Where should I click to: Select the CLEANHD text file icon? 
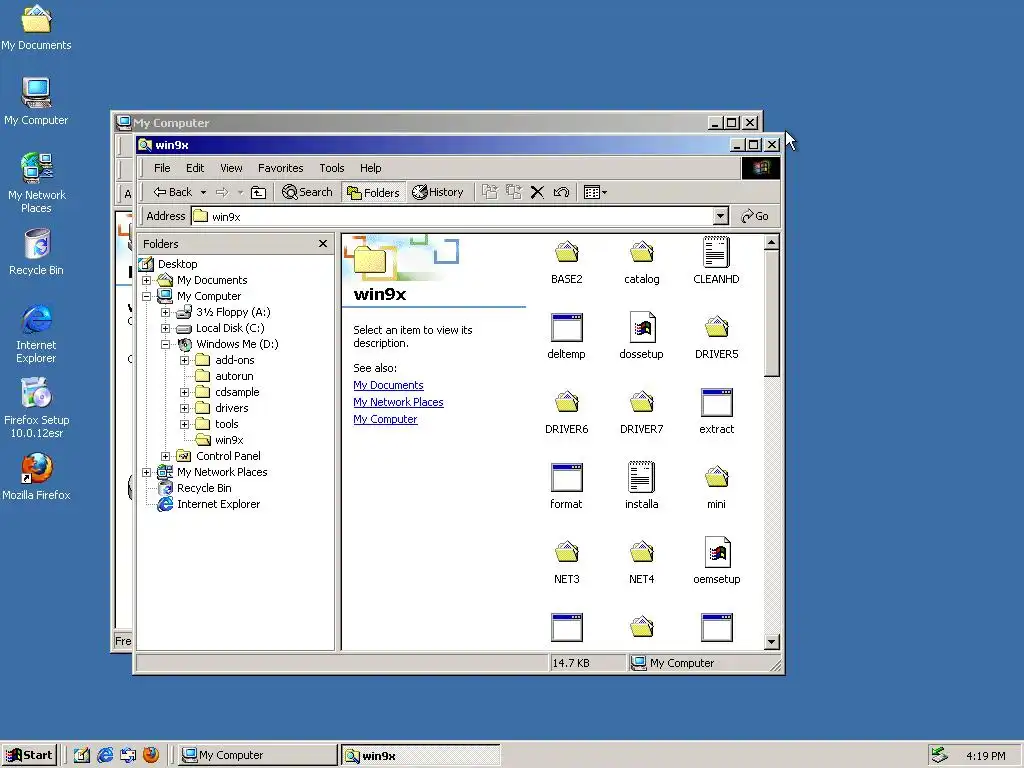click(716, 252)
